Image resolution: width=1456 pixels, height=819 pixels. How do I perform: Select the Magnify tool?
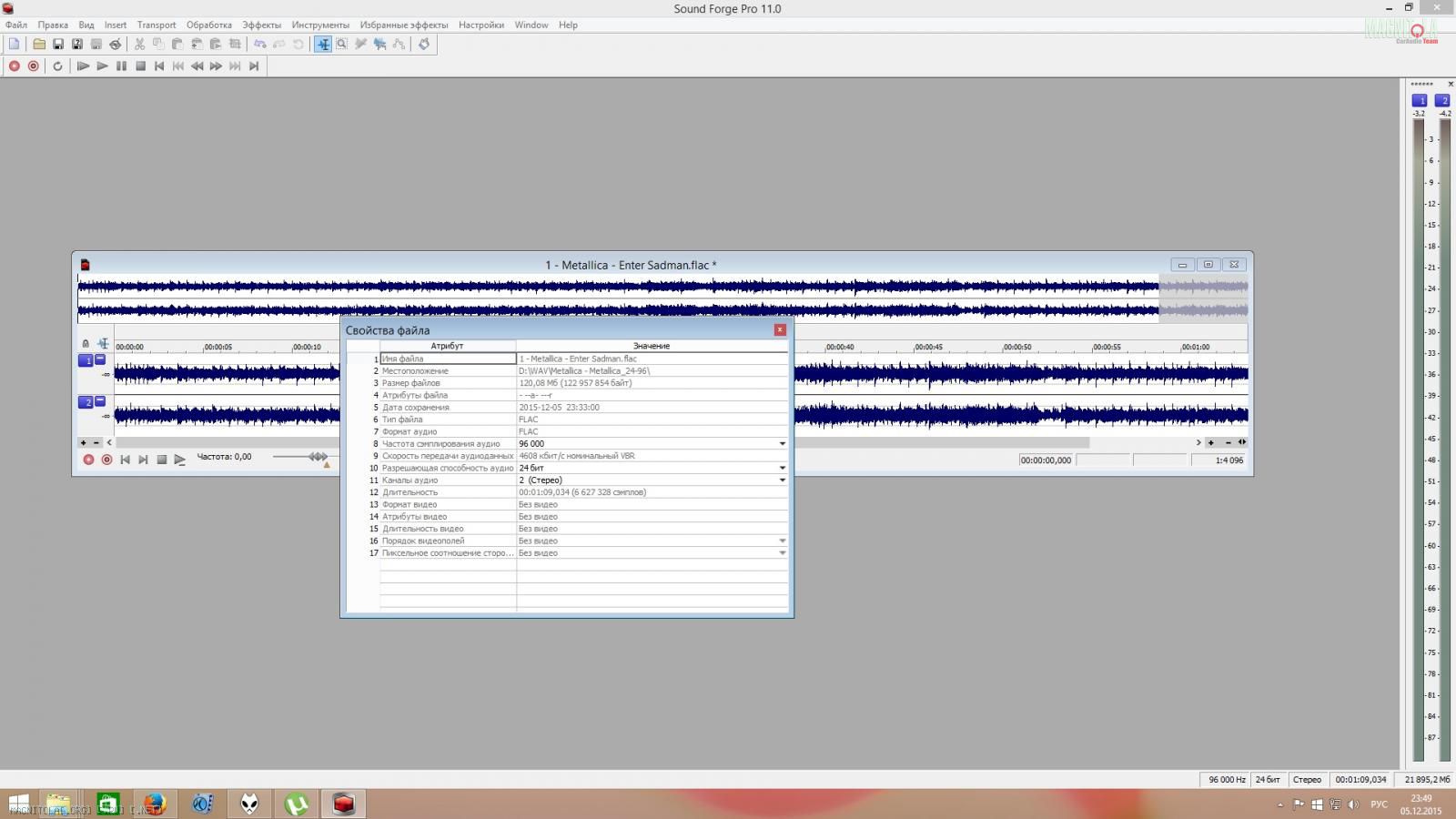pos(342,44)
